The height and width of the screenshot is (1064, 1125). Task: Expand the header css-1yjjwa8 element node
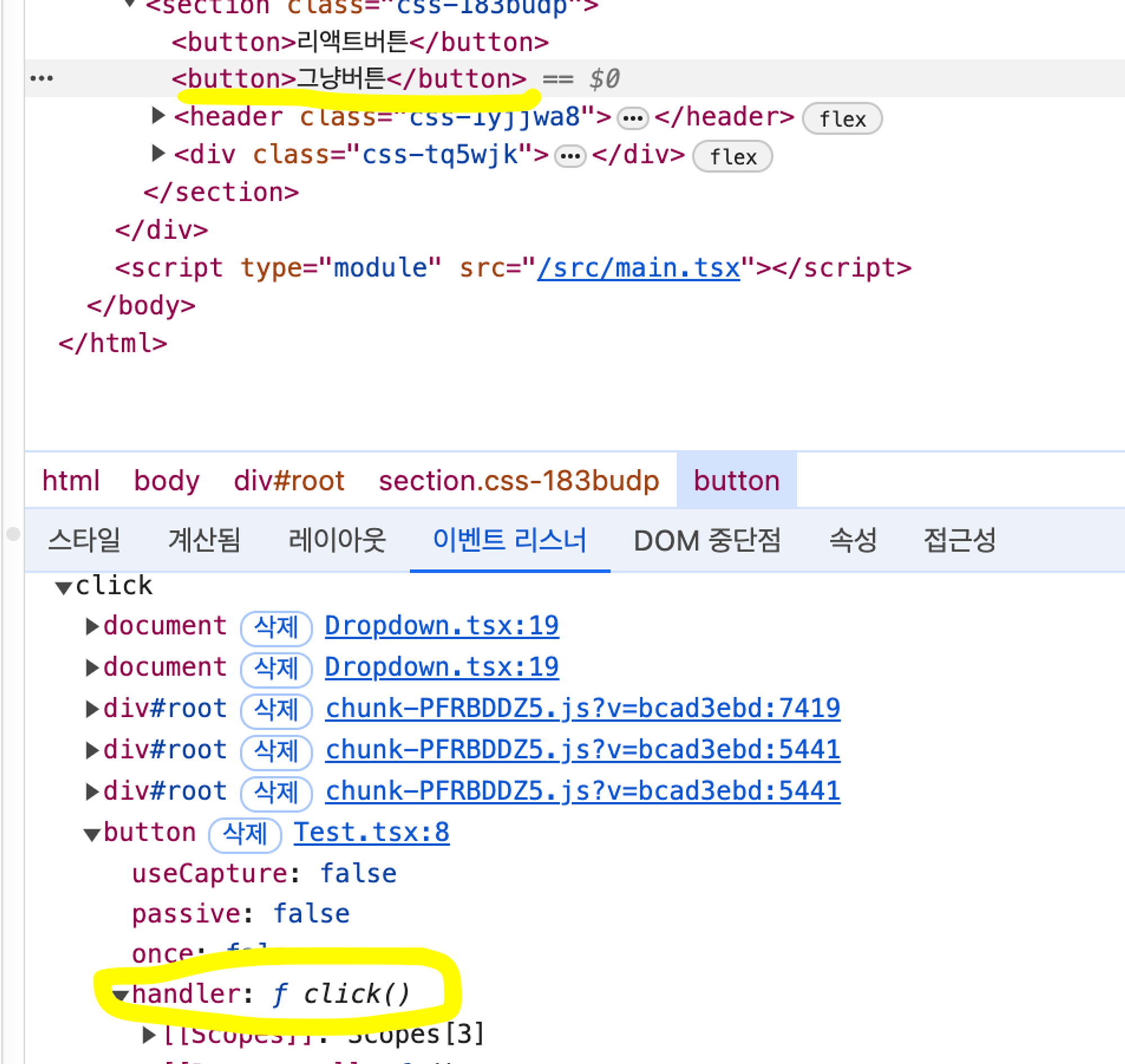[158, 116]
